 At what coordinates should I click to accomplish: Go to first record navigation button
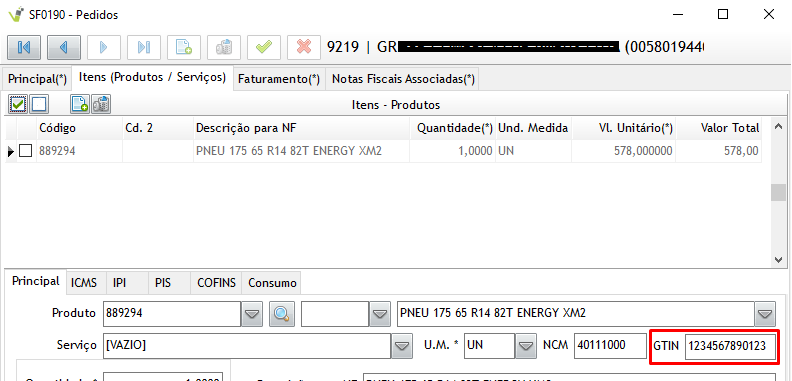[x=24, y=47]
